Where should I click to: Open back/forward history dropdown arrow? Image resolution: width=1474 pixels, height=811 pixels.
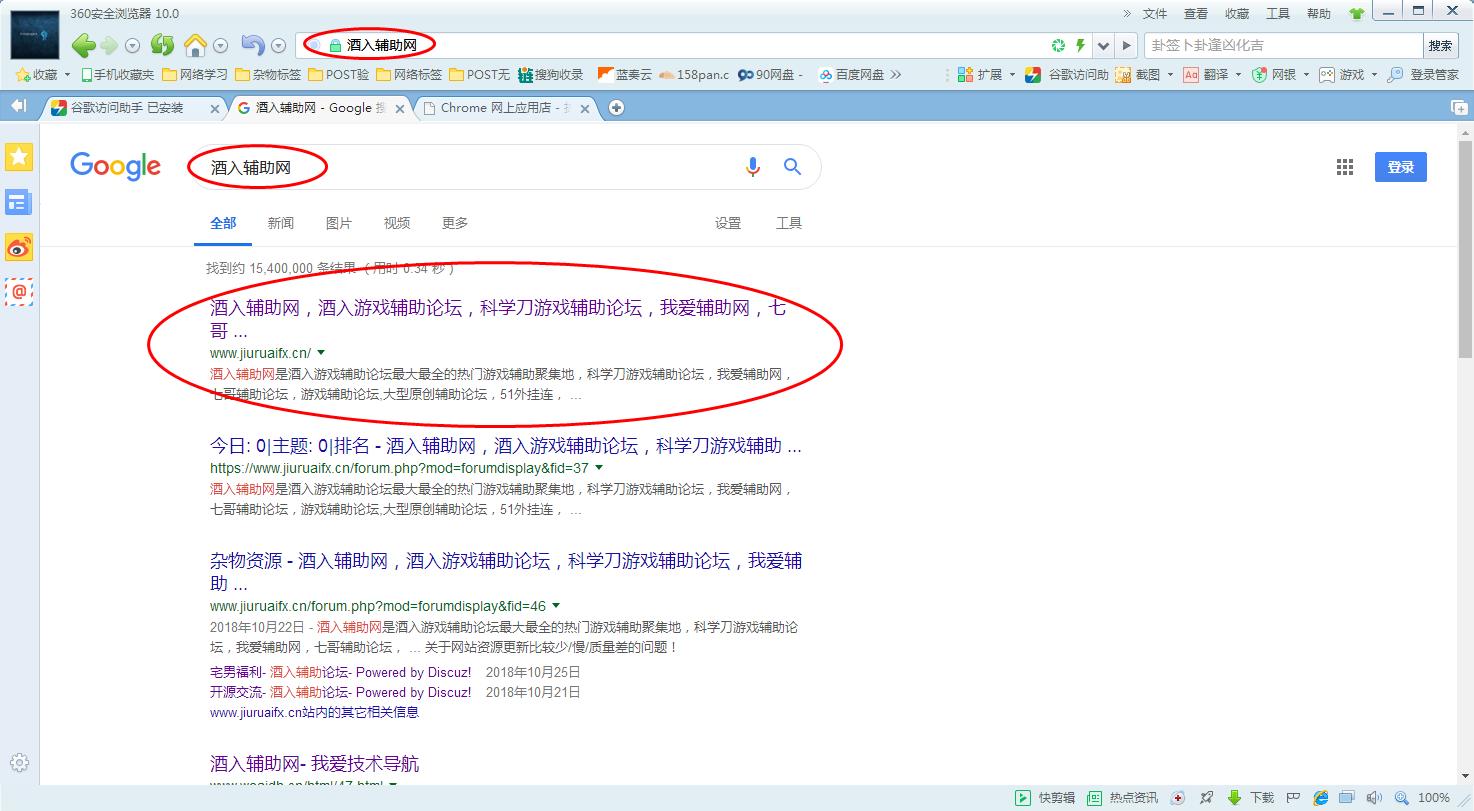pos(132,46)
